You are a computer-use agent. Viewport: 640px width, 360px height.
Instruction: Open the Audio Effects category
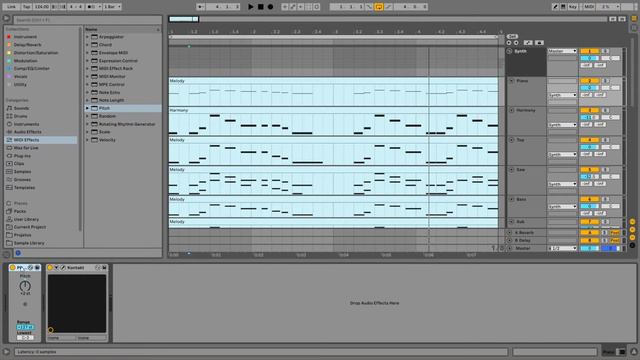coord(27,132)
